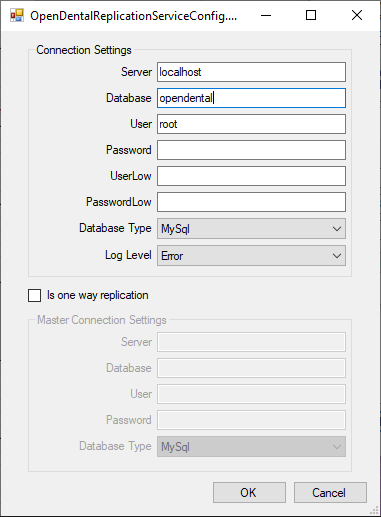Screen dimensions: 381x517
Task: Click the empty Password field in Connection Settings
Action: click(251, 150)
